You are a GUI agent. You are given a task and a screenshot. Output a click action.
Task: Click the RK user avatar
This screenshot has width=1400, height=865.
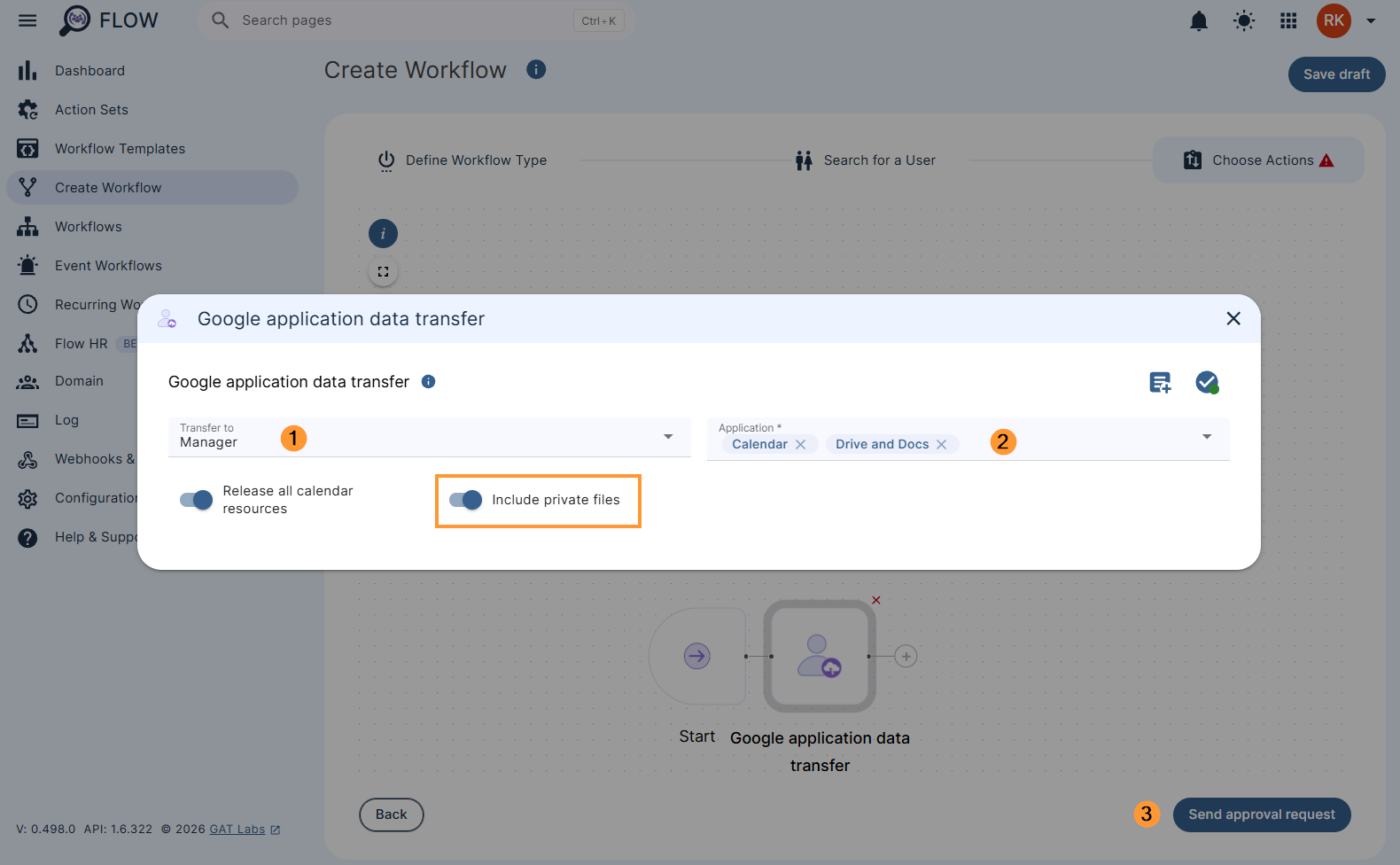(x=1334, y=20)
